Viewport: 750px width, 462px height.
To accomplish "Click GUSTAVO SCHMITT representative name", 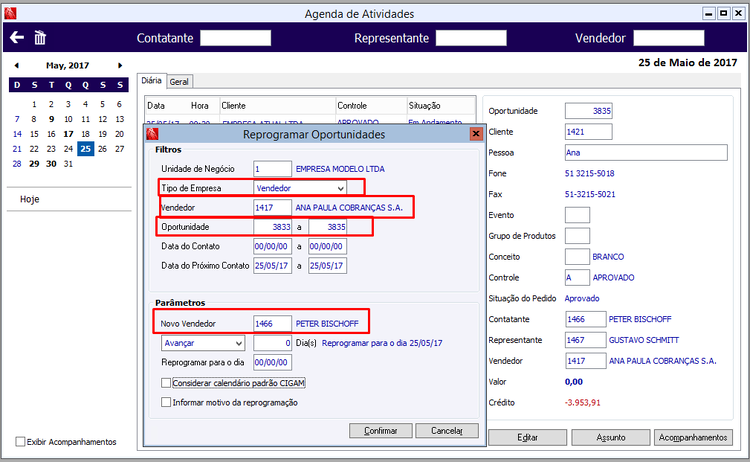I will (643, 340).
